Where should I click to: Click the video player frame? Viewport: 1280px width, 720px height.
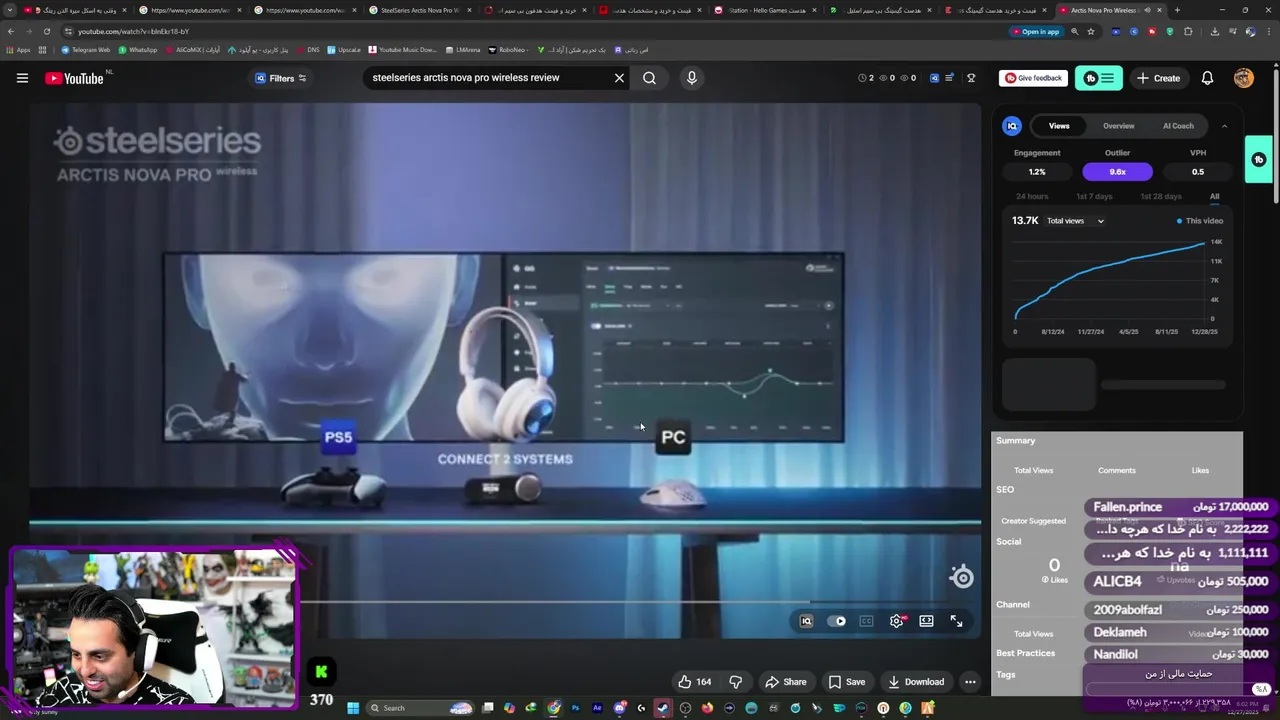click(505, 370)
